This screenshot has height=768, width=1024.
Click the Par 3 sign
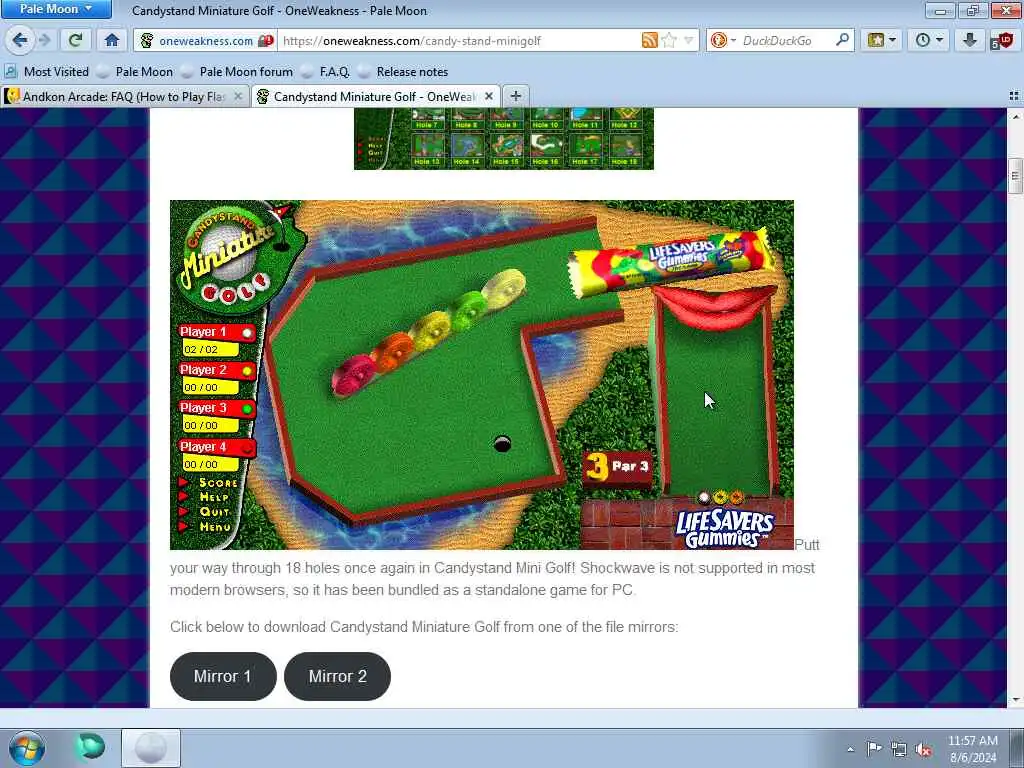point(618,468)
